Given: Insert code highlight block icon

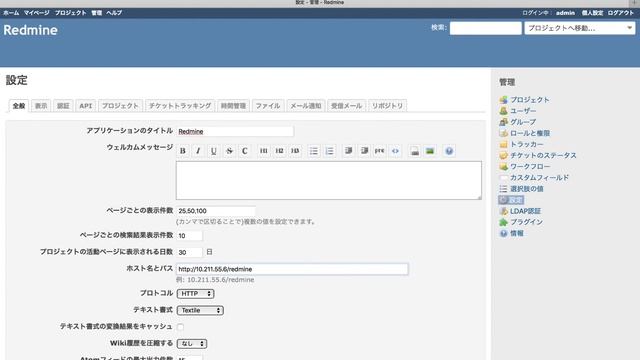Looking at the screenshot, I should pyautogui.click(x=395, y=151).
